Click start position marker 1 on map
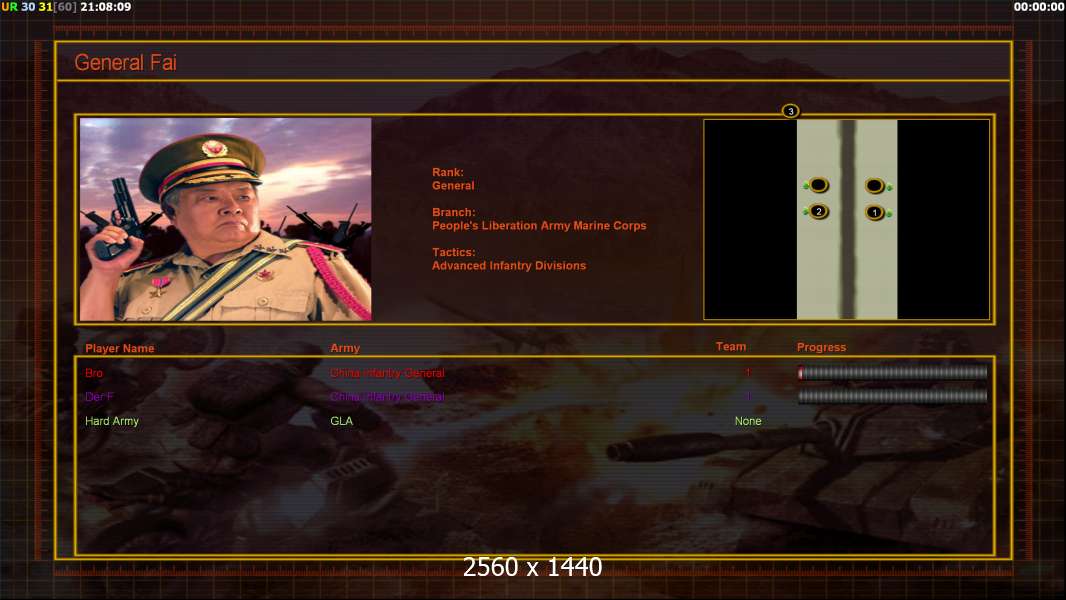This screenshot has height=600, width=1066. (875, 213)
